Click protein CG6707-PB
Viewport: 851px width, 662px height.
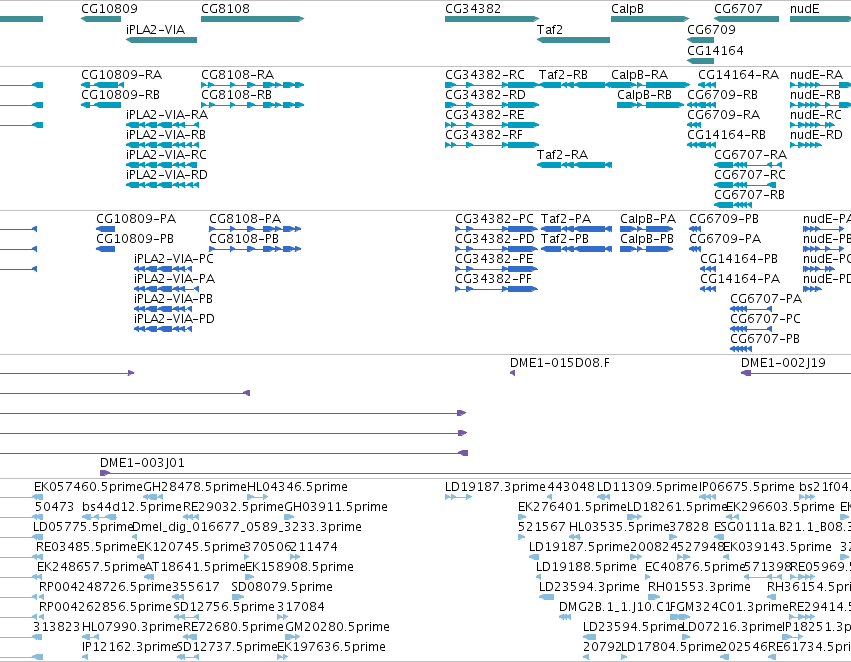click(x=765, y=339)
